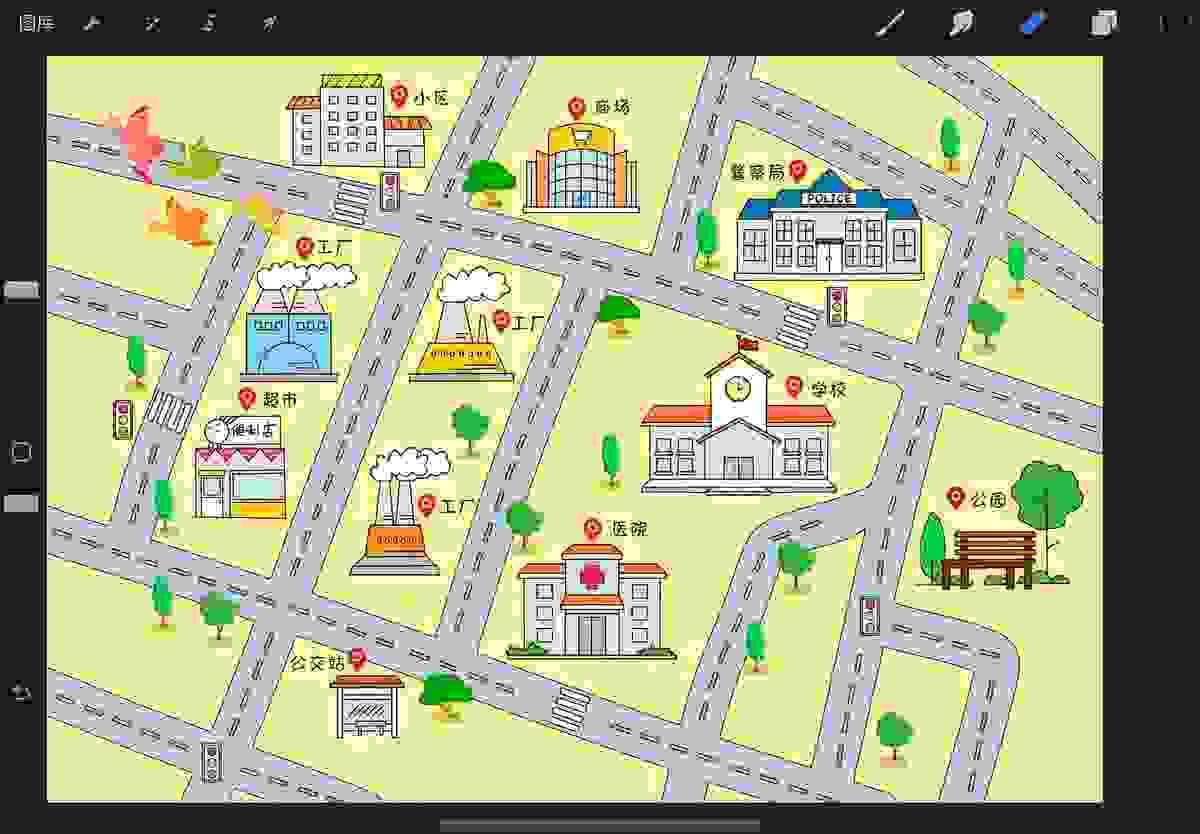Click the 医院 label on the map
This screenshot has height=834, width=1200.
pos(629,528)
